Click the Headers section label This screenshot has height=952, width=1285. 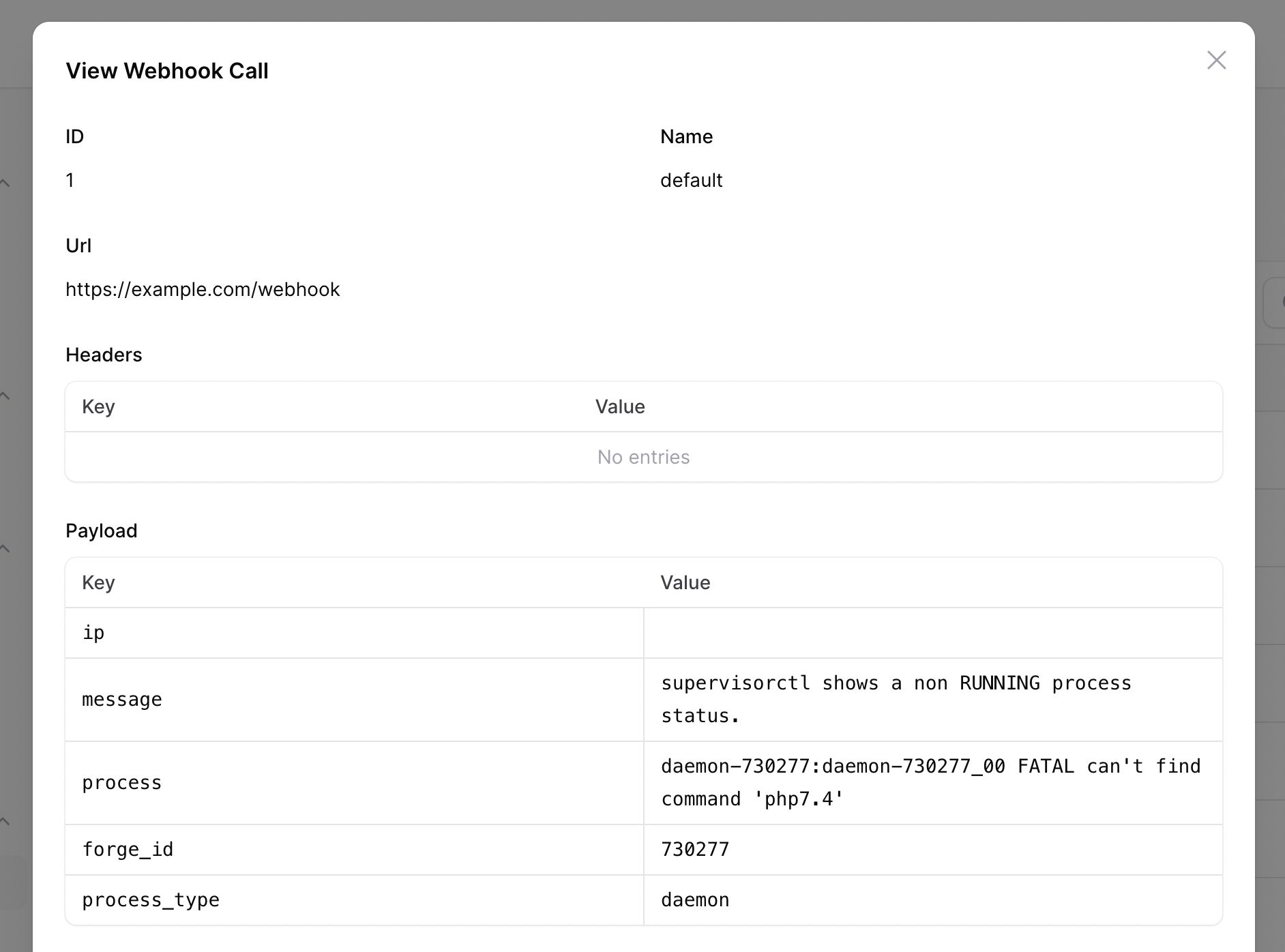pyautogui.click(x=104, y=355)
